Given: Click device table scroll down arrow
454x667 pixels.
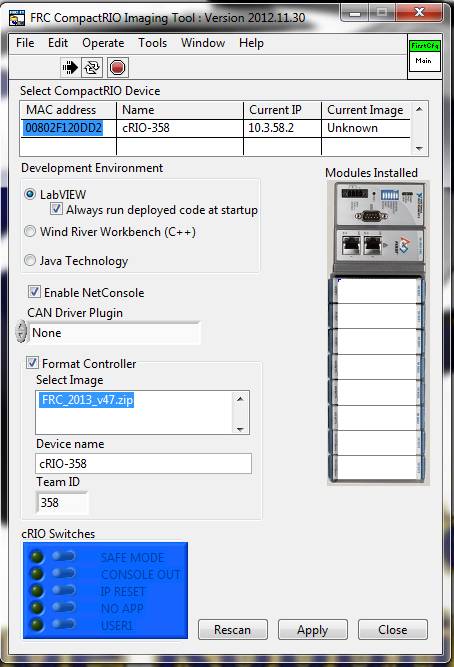Looking at the screenshot, I should [419, 148].
